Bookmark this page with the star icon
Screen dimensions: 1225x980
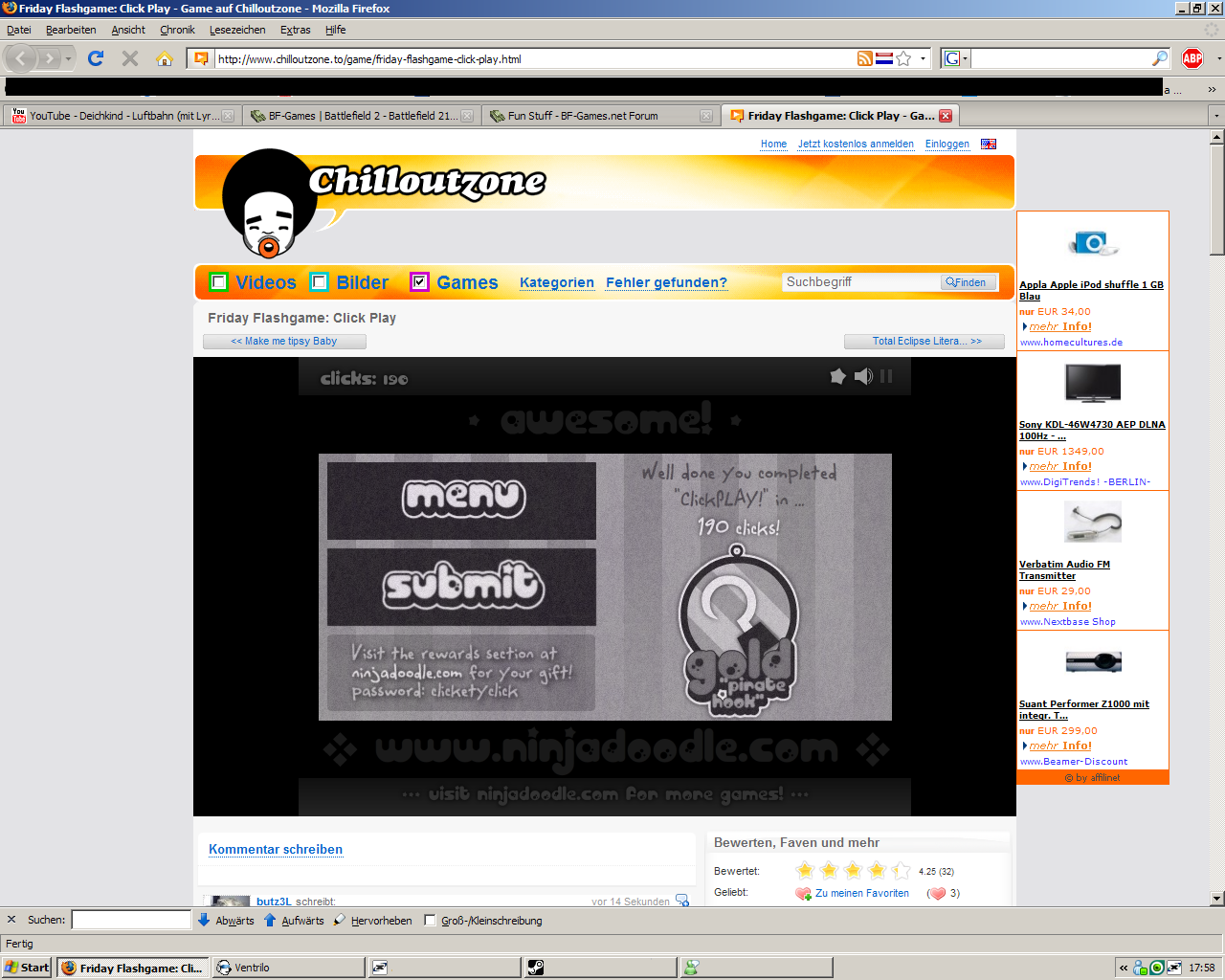pyautogui.click(x=904, y=58)
